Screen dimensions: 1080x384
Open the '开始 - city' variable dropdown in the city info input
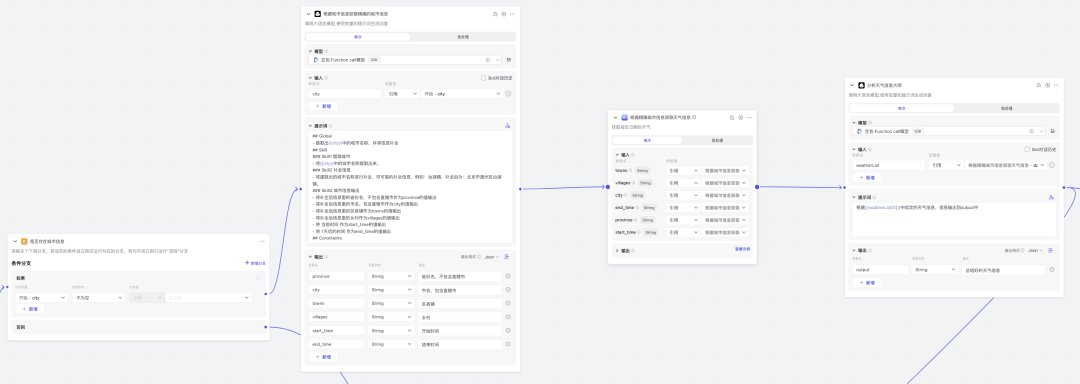pyautogui.click(x=461, y=94)
